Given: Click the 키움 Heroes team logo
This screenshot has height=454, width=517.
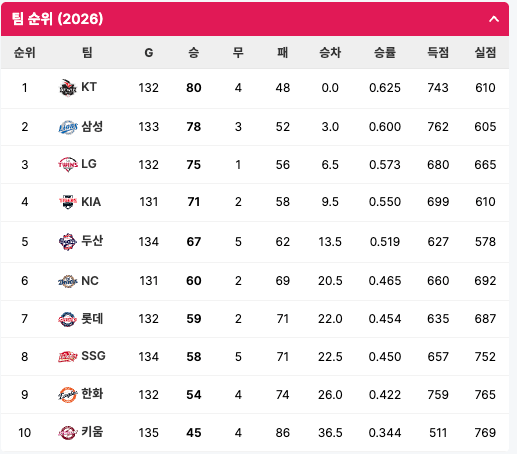Looking at the screenshot, I should pos(68,433).
